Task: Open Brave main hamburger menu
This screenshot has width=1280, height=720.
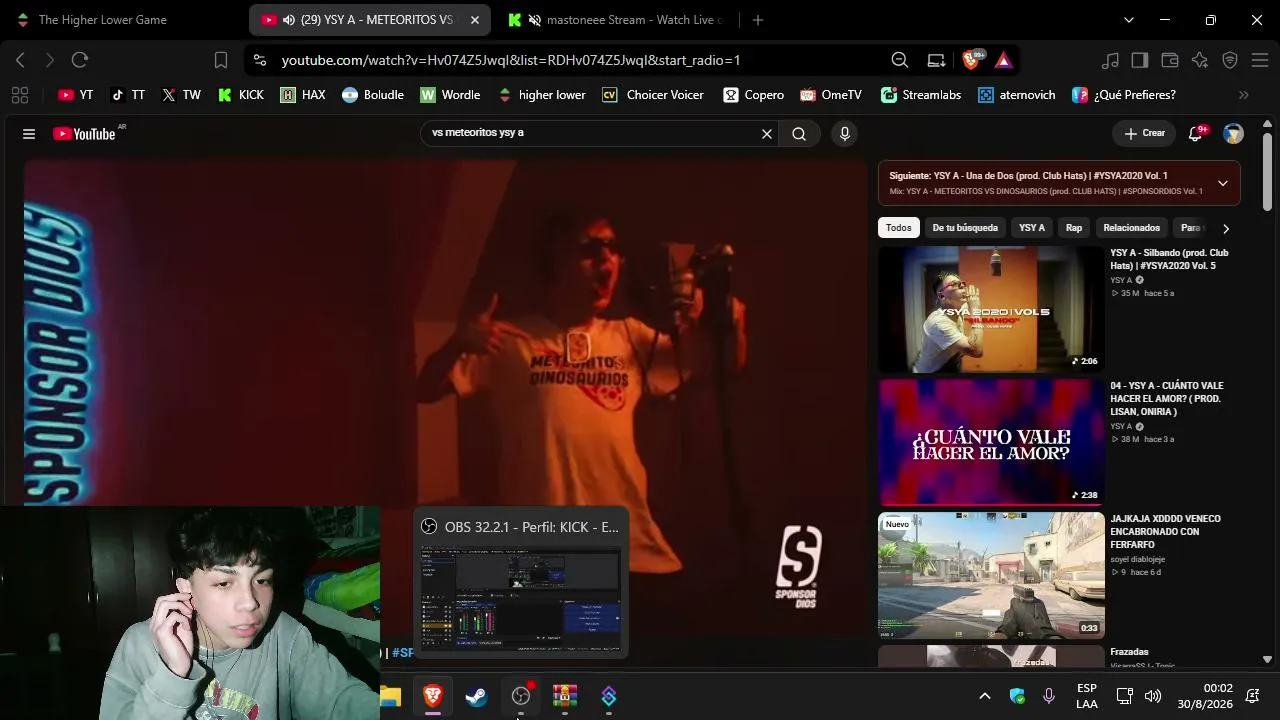Action: coord(1260,60)
